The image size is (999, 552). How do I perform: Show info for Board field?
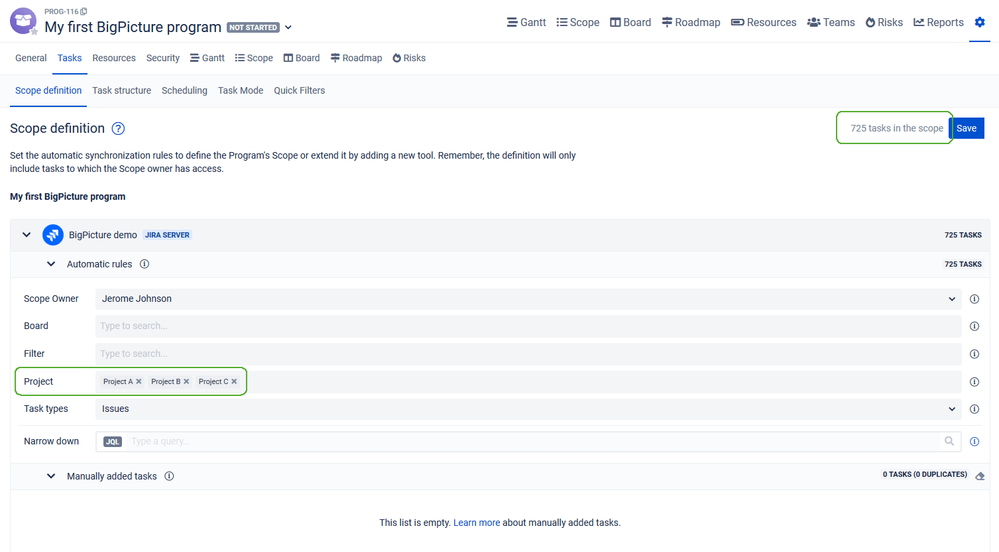point(974,326)
